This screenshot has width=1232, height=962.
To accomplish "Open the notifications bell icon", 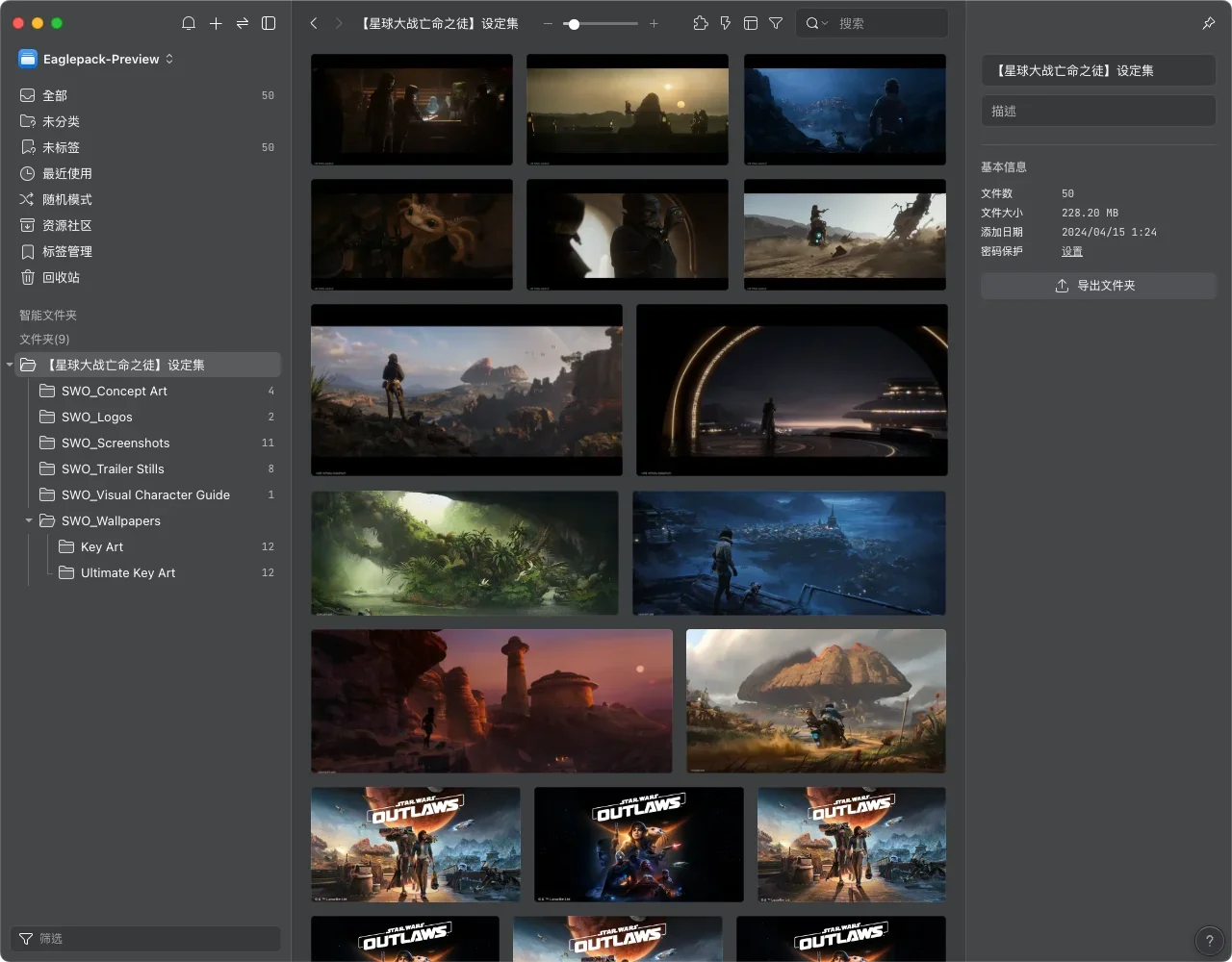I will pyautogui.click(x=189, y=23).
